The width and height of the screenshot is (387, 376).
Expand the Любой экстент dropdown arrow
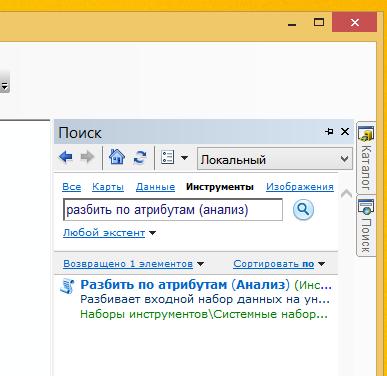click(x=152, y=233)
